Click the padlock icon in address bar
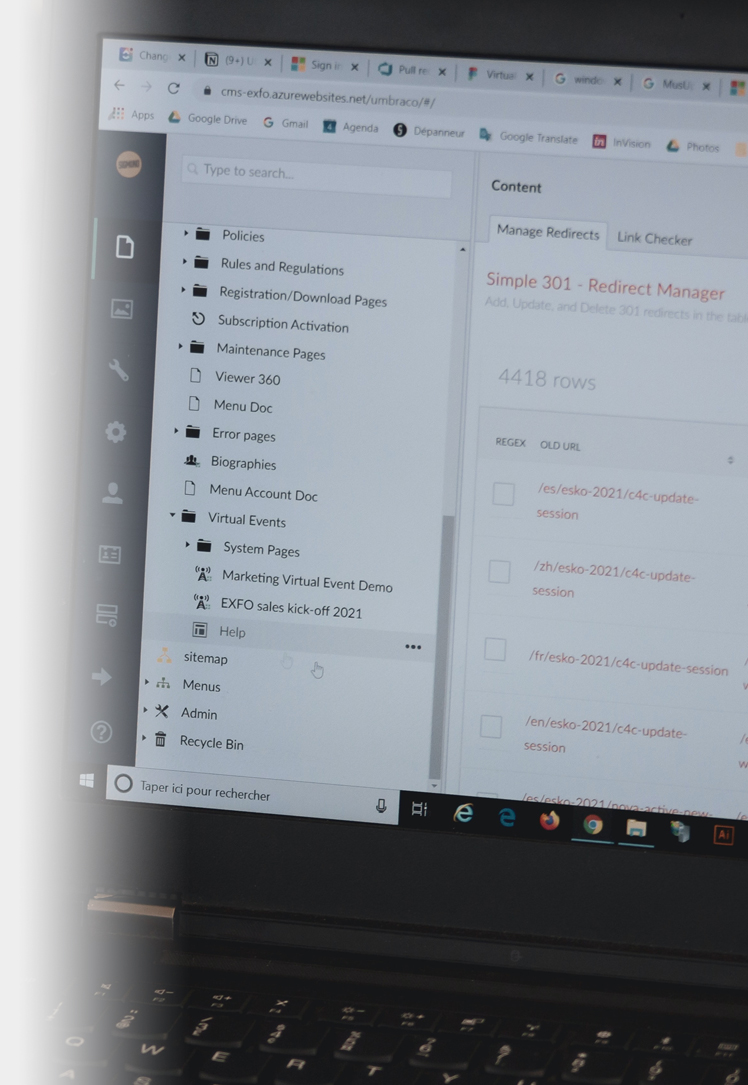748x1085 pixels. pyautogui.click(x=206, y=90)
